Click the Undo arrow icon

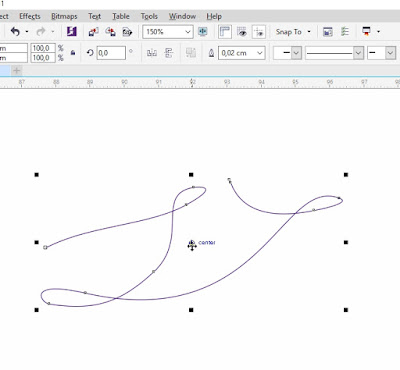coord(15,32)
